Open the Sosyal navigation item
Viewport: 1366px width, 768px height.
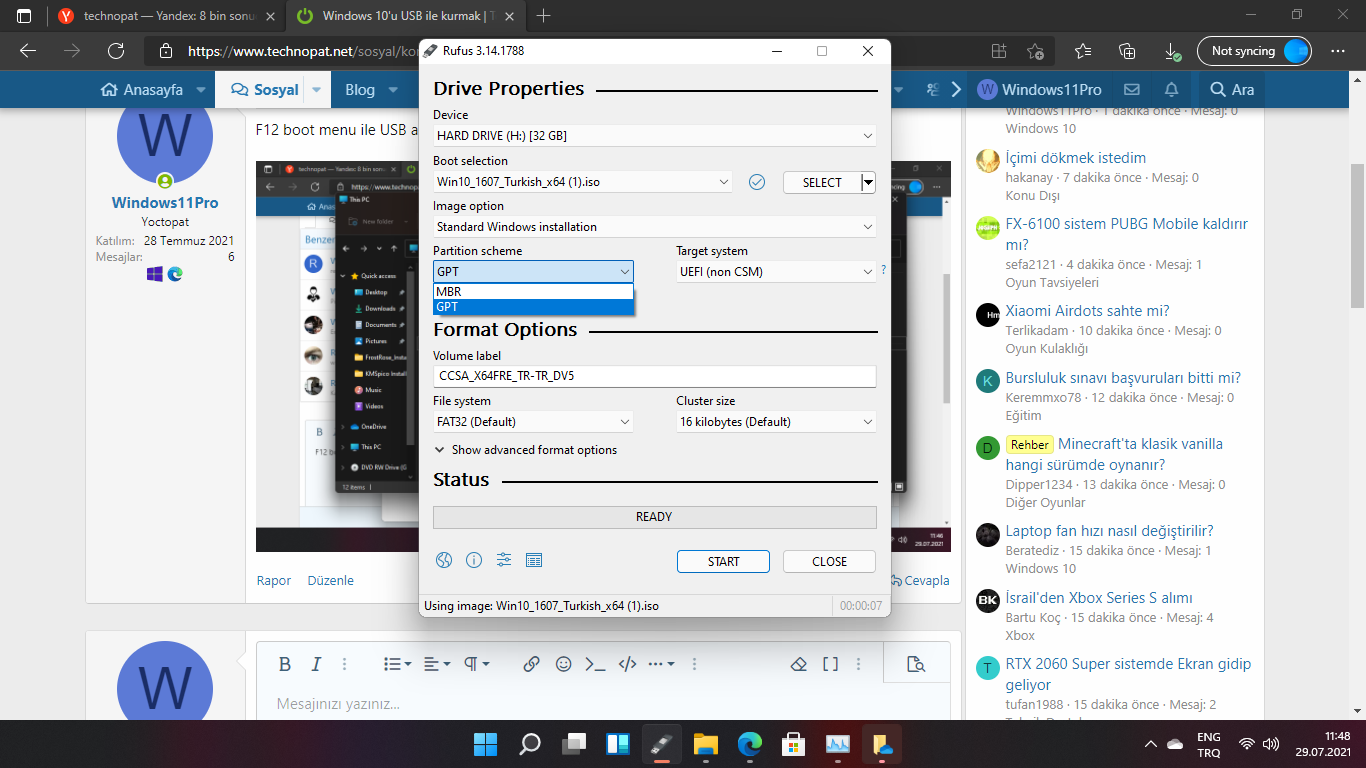(x=265, y=89)
